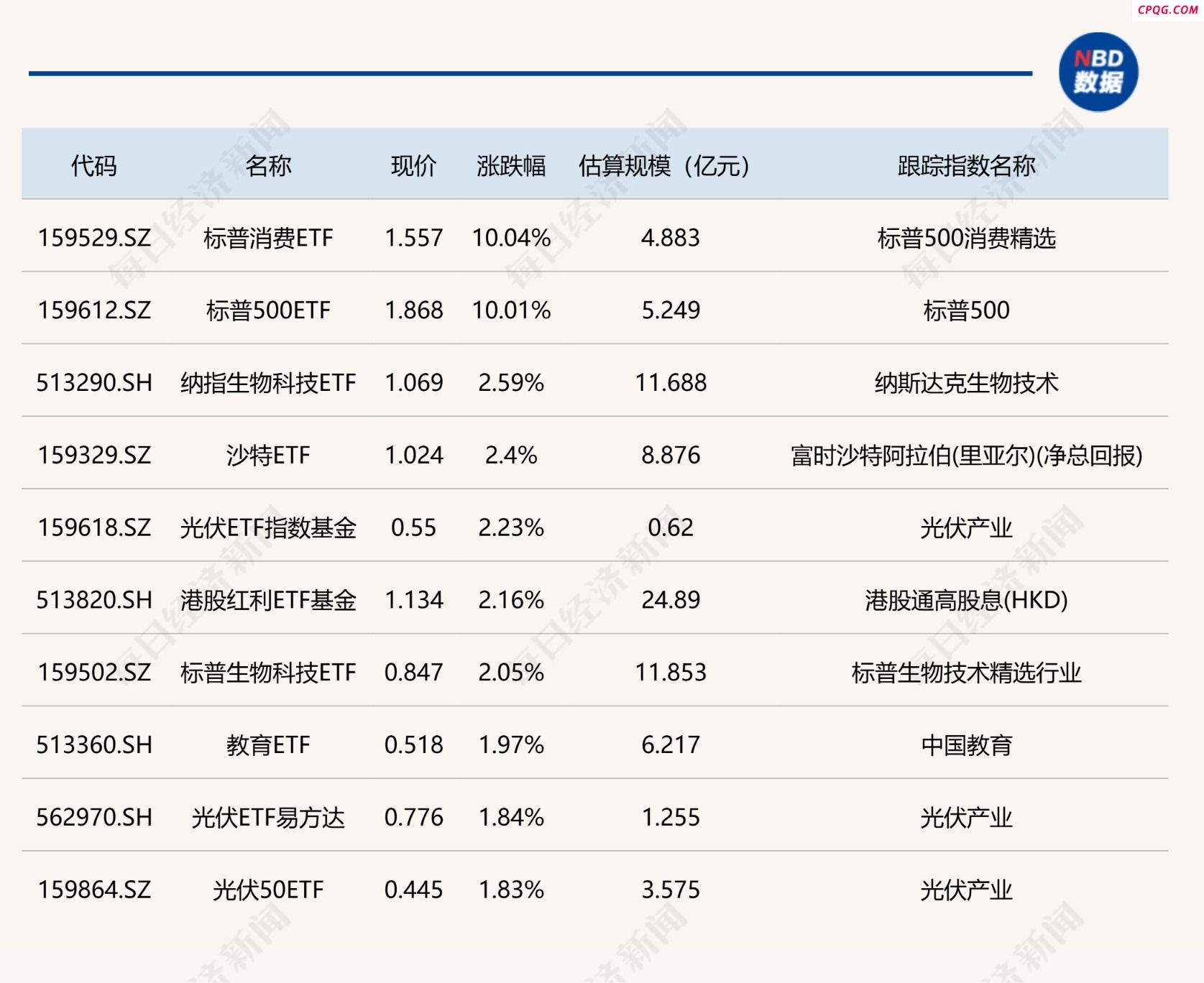Click the price 1.134
The width and height of the screenshot is (1204, 983).
coord(414,600)
